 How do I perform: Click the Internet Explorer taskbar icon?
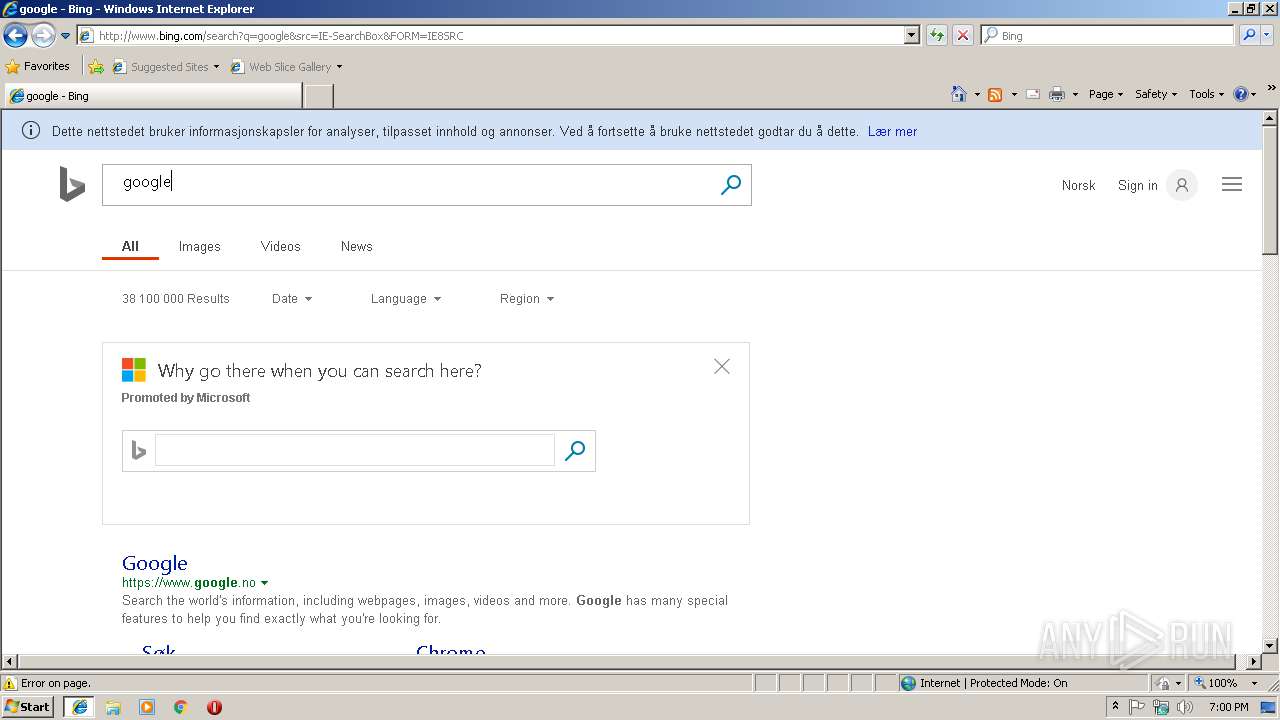click(x=80, y=707)
